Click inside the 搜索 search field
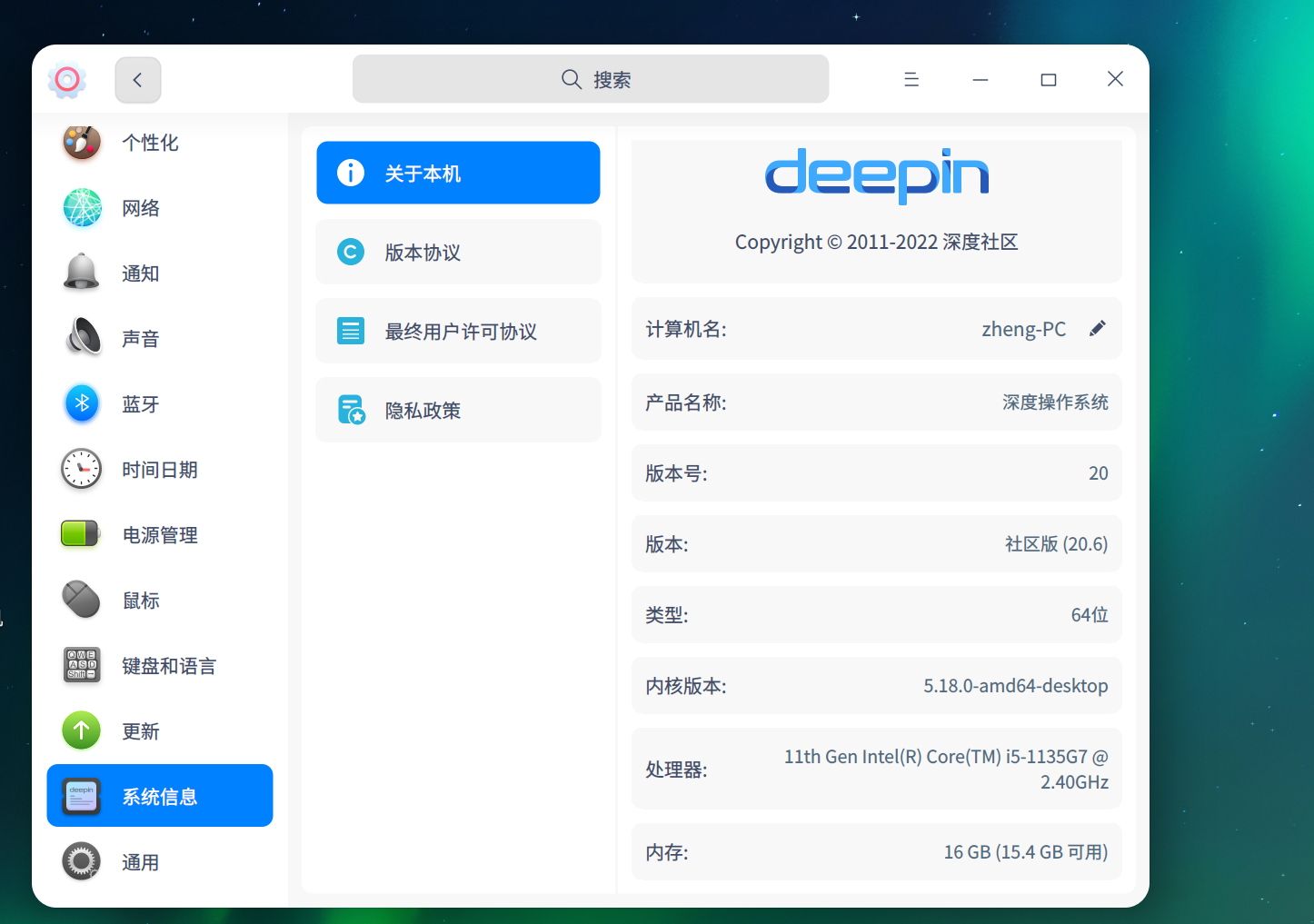 (591, 79)
